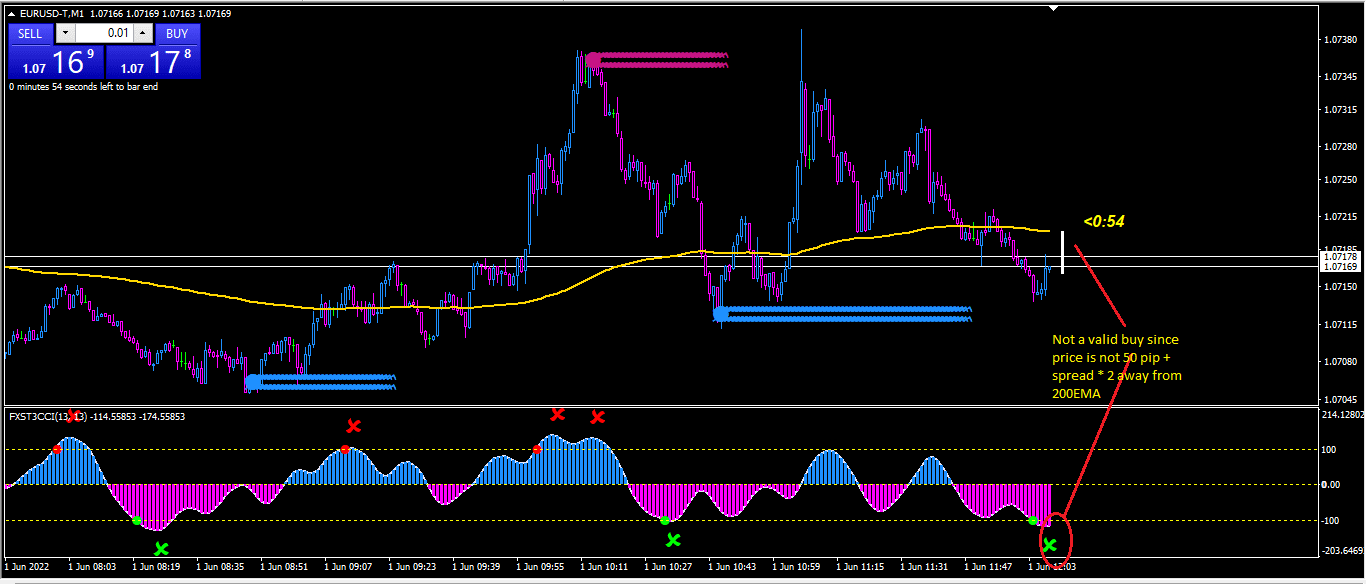Click the chart shift triangle at top edge

pyautogui.click(x=1052, y=8)
